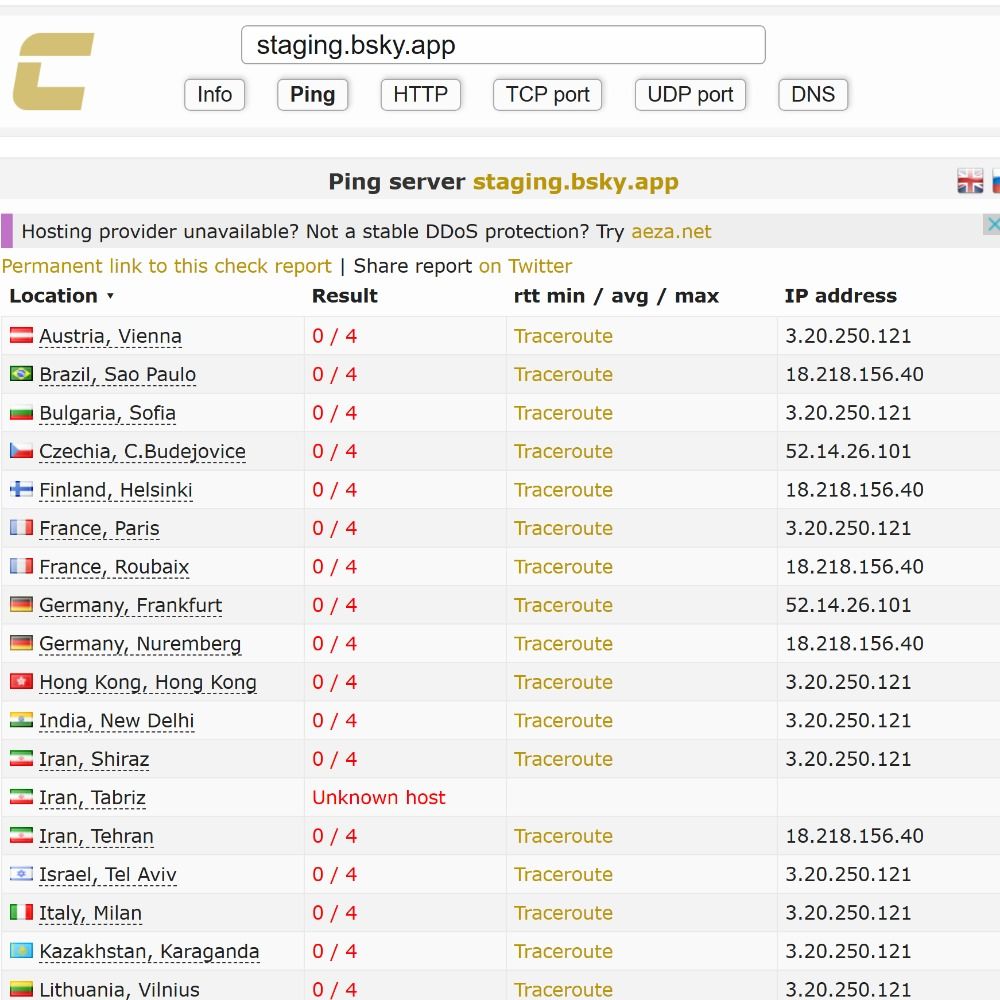Click the Brazil, Sao Paulo location name
1000x1000 pixels.
pyautogui.click(x=117, y=374)
